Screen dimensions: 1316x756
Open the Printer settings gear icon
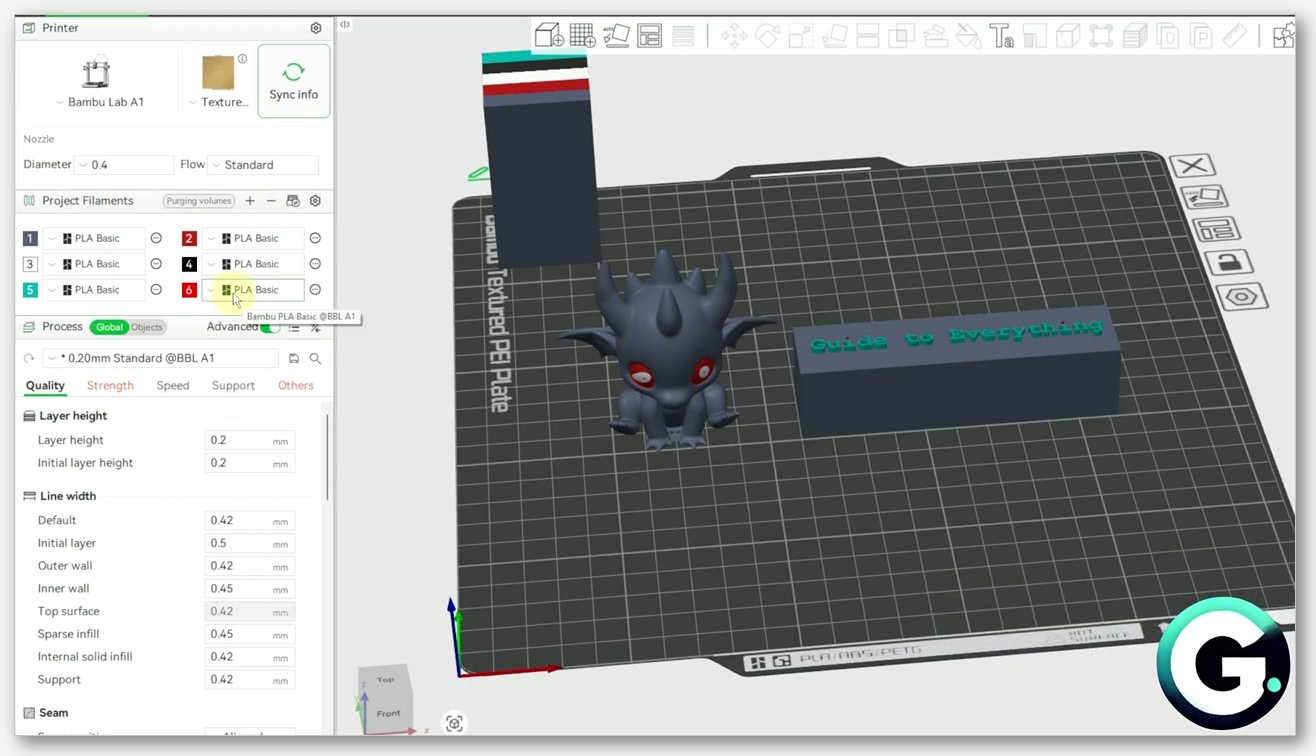coord(316,28)
